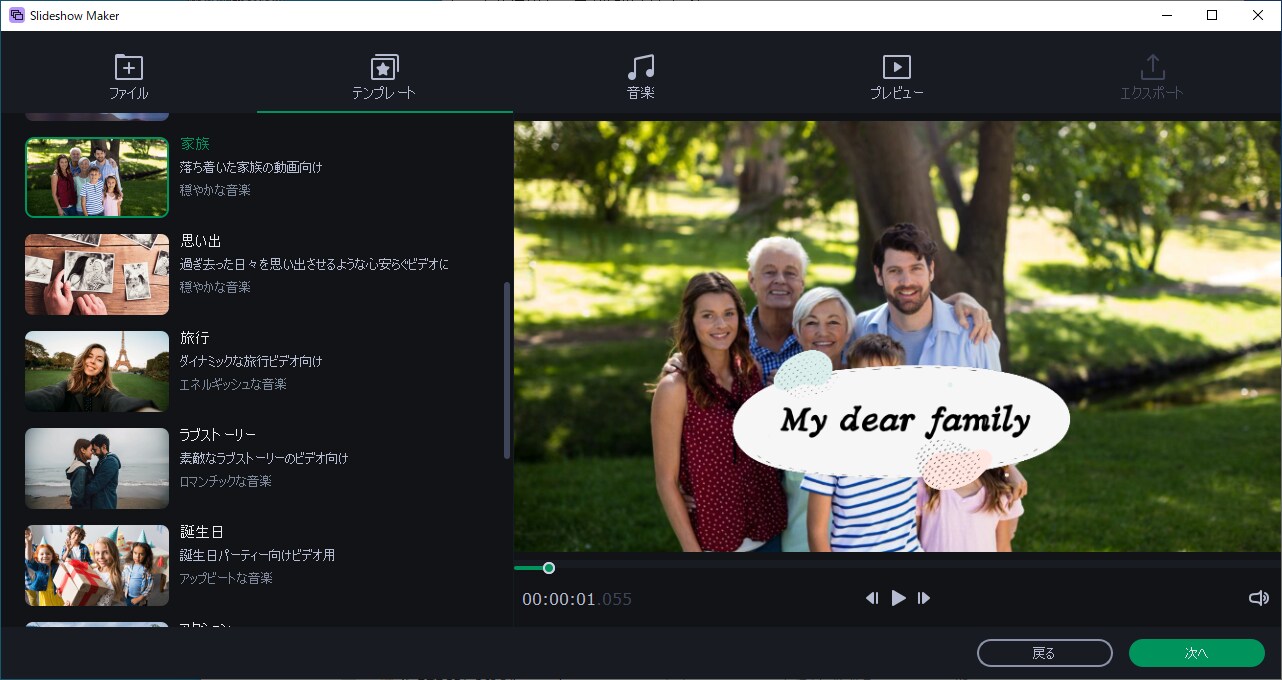Close the Slideshow Maker window
1282x680 pixels.
pyautogui.click(x=1258, y=15)
